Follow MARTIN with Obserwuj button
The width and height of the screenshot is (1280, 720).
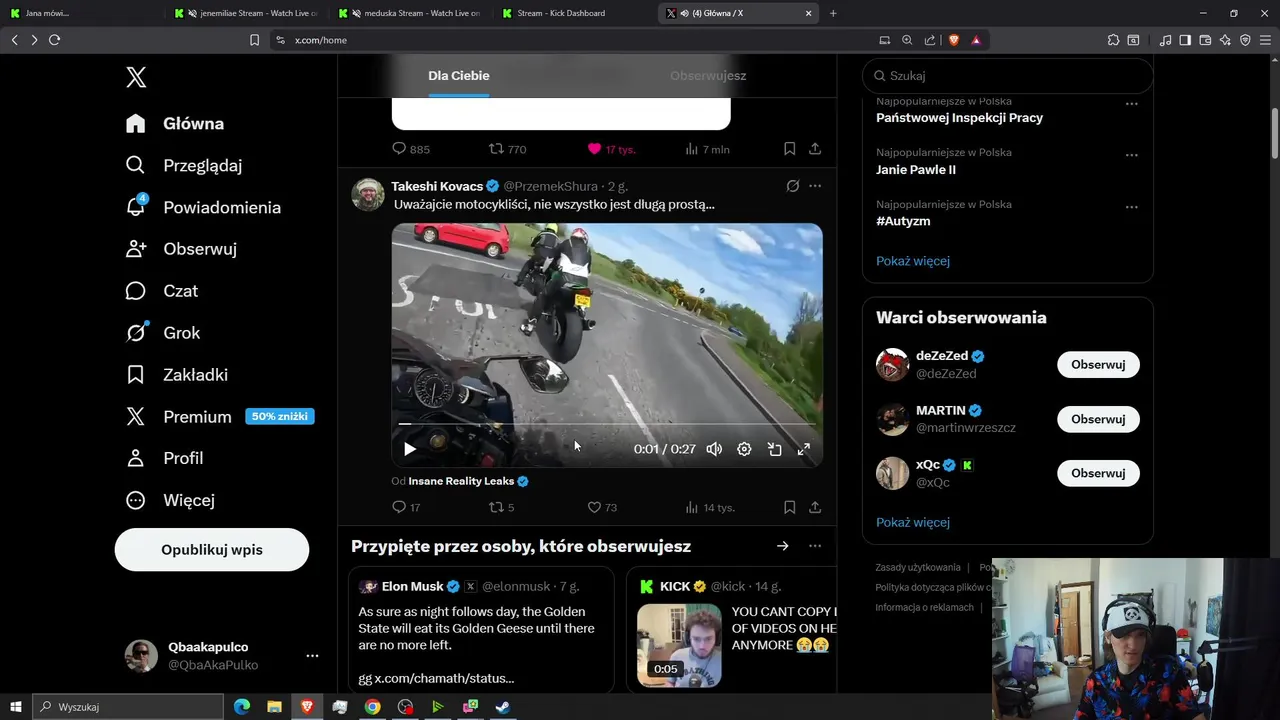[x=1098, y=419]
